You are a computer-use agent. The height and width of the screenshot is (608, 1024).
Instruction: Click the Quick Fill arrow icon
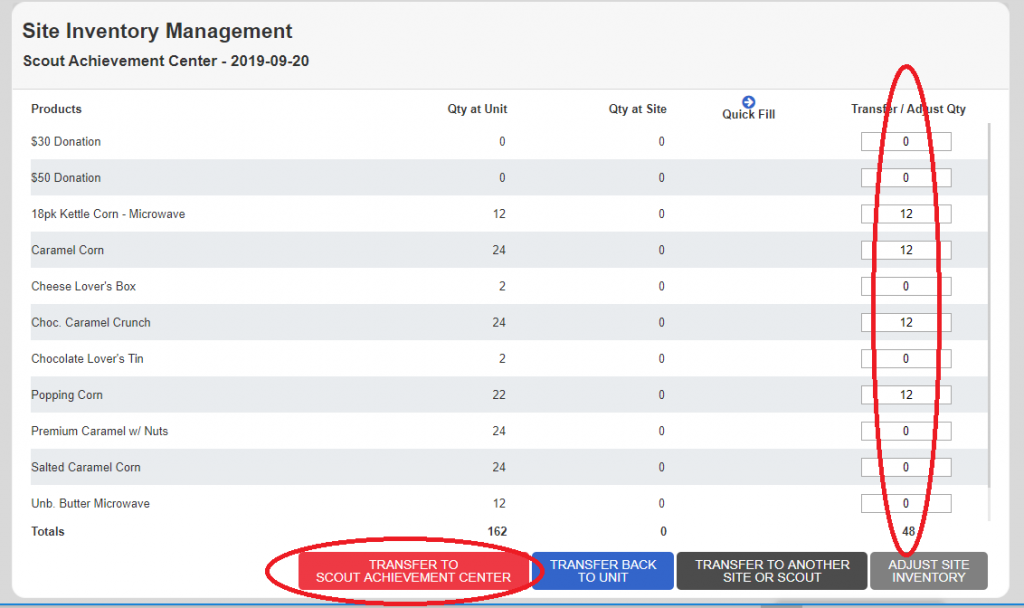(x=748, y=102)
